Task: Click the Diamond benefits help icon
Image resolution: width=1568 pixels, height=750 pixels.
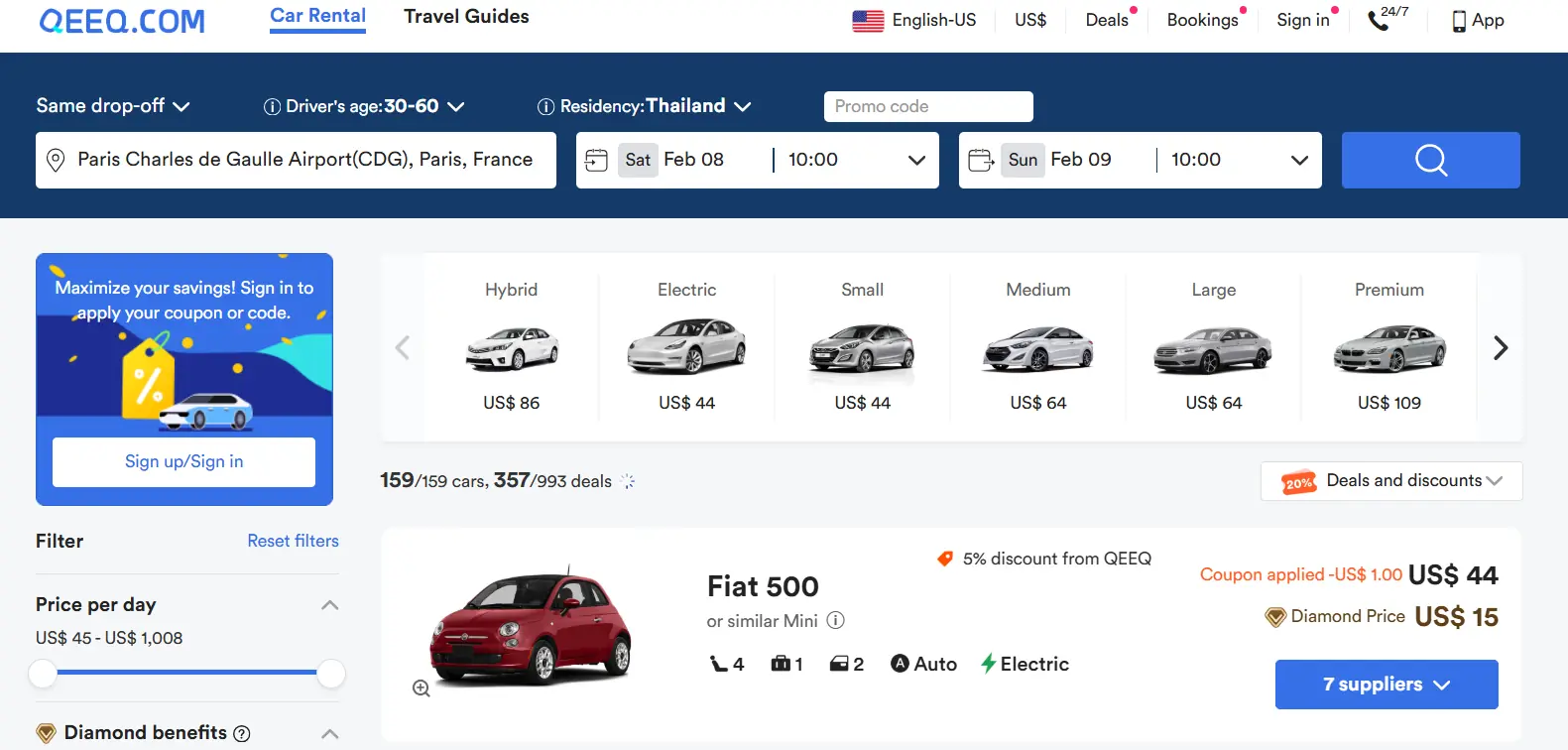Action: pos(242,734)
